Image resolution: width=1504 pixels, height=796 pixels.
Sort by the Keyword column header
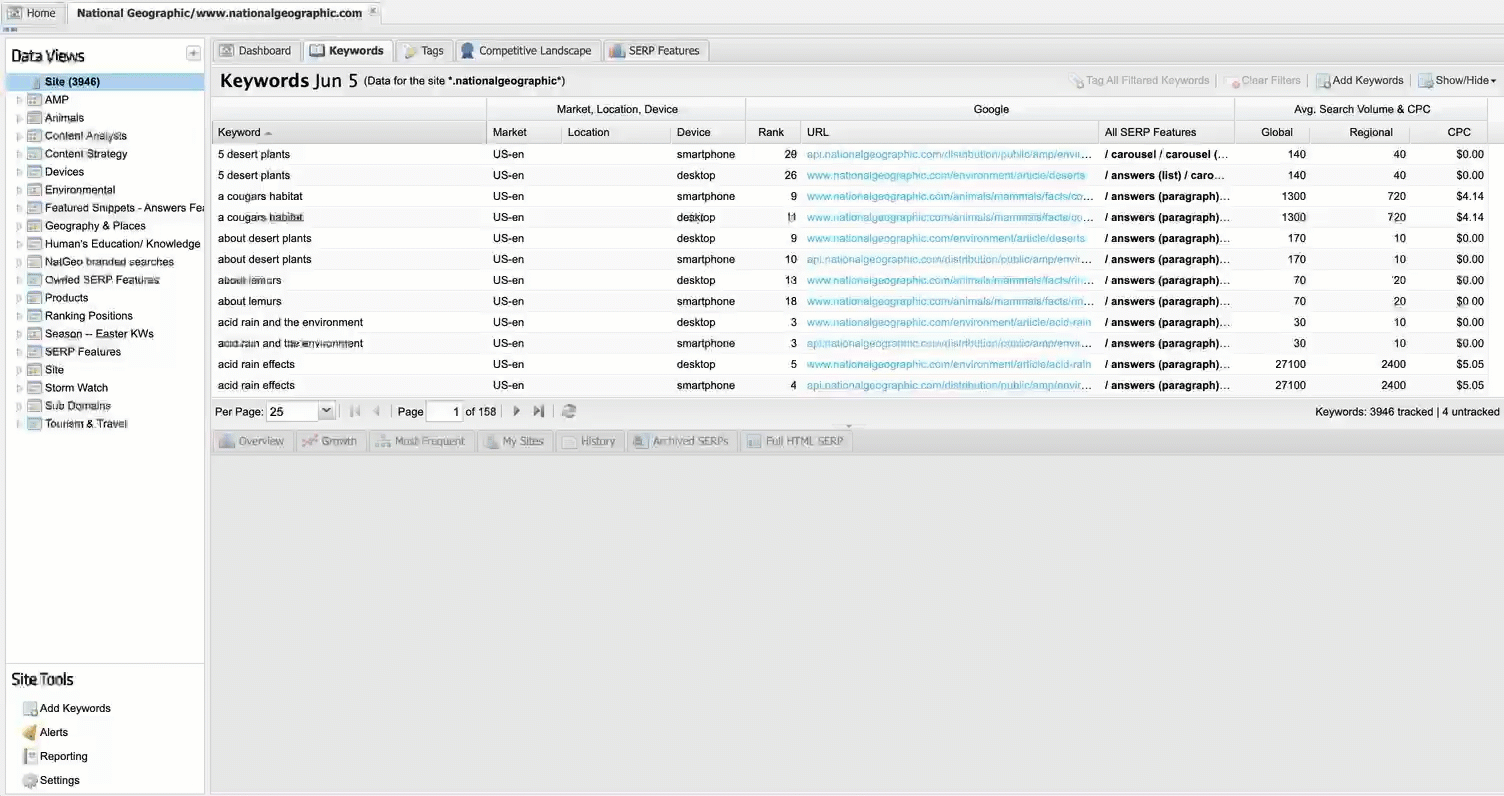(240, 132)
